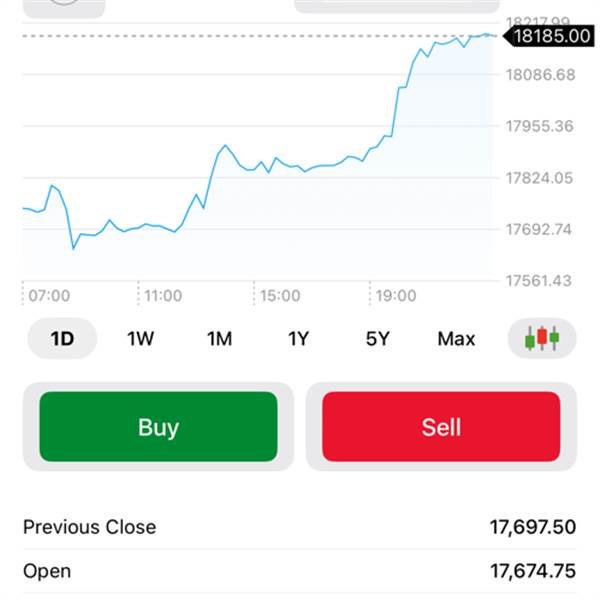Show the 5Y price history
This screenshot has height=600, width=600.
coord(377,339)
